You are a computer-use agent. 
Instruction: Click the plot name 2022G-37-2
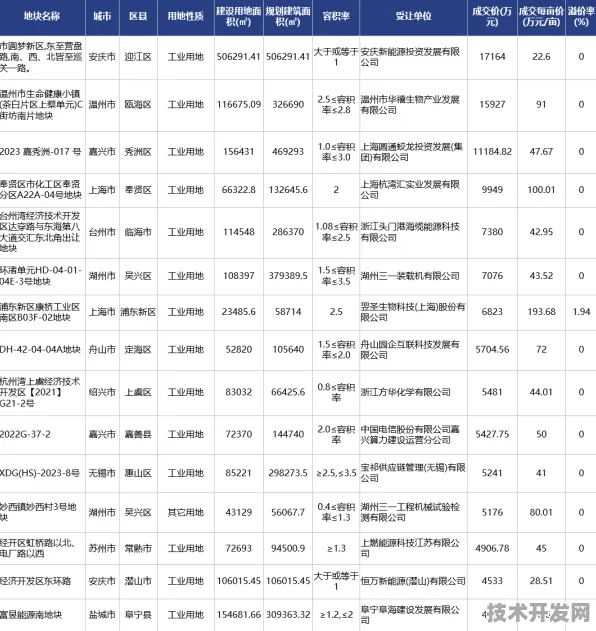tap(25, 435)
